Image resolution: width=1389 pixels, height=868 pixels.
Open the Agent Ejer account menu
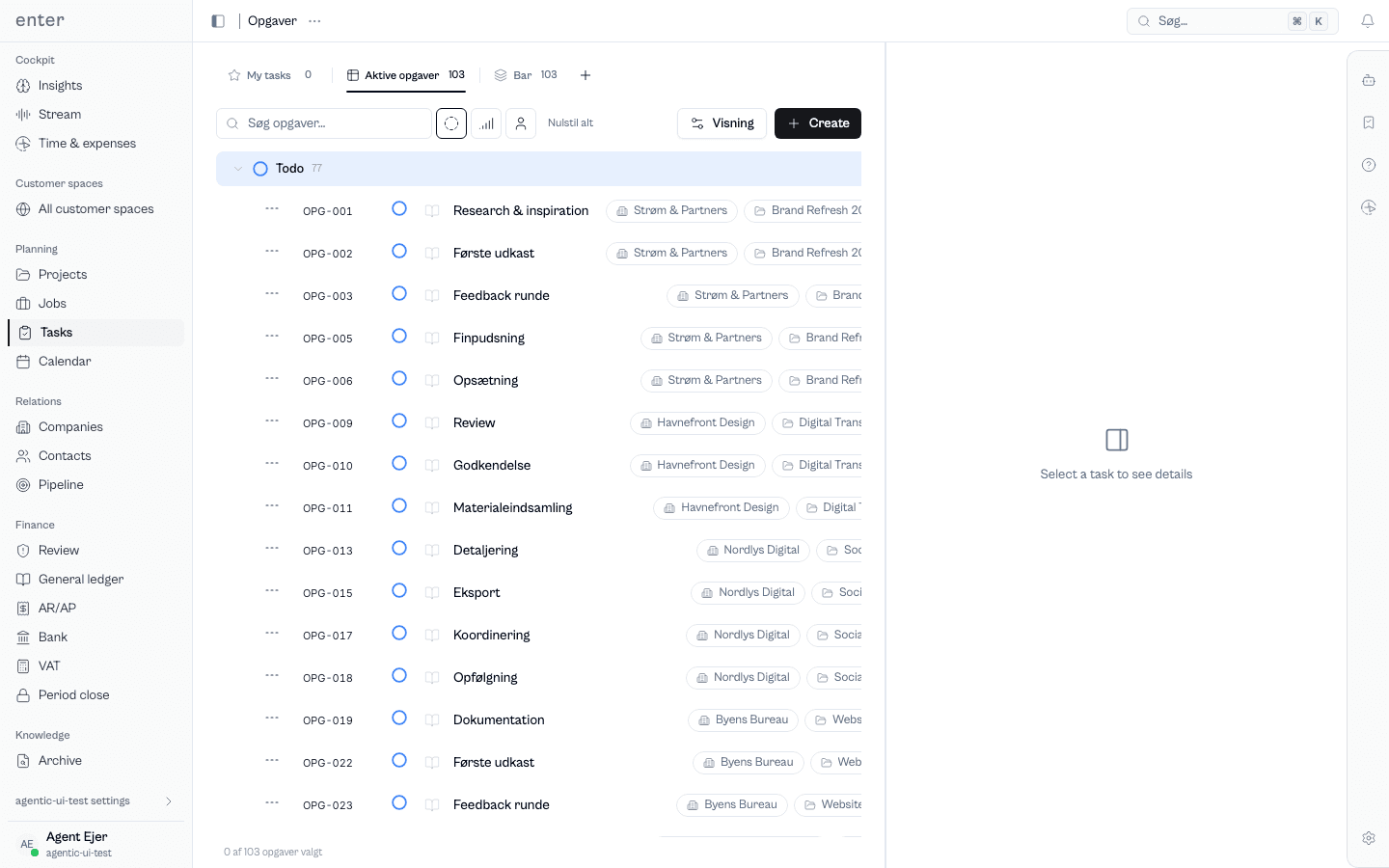(95, 845)
